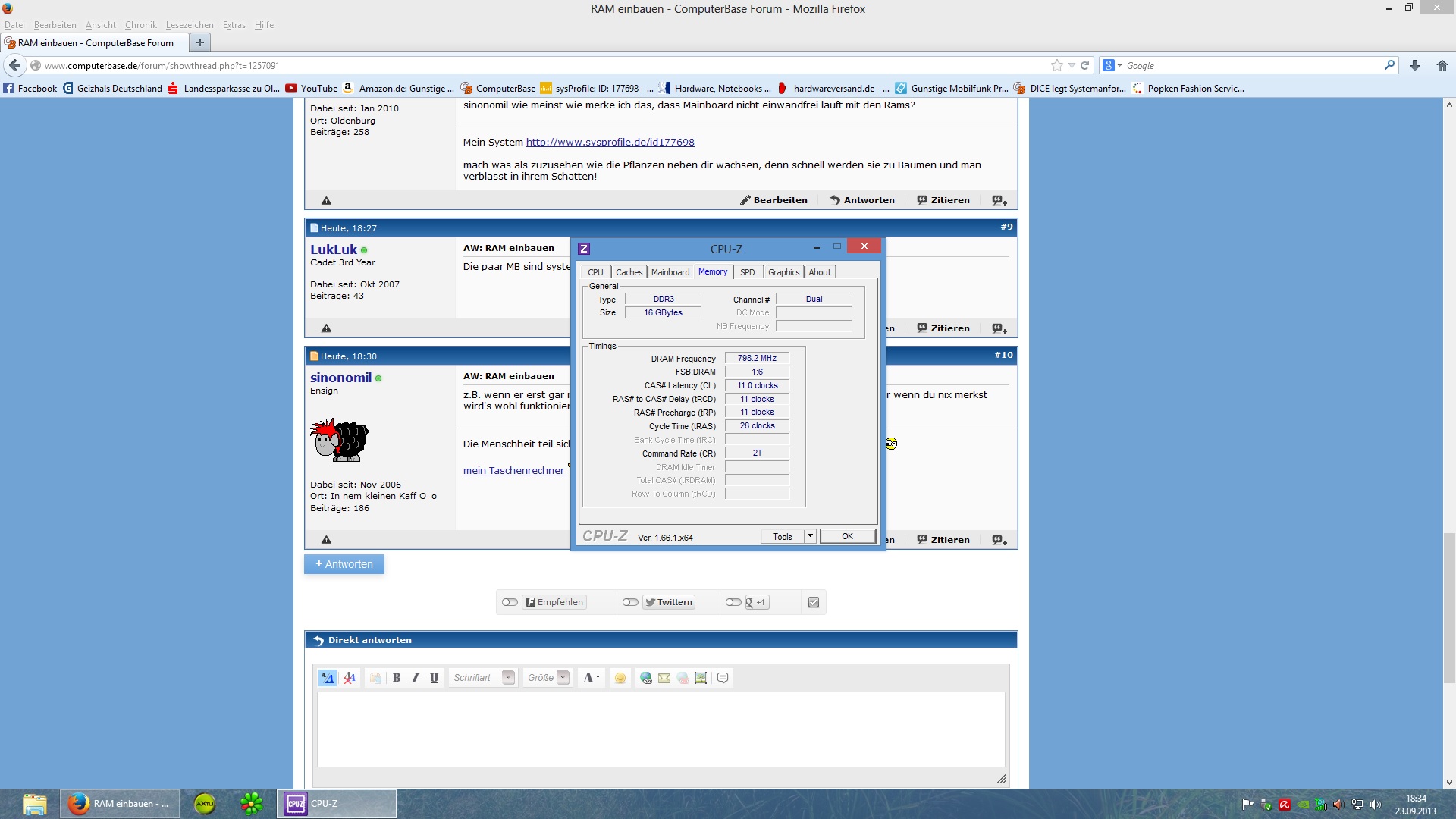Click the insert image icon

tap(701, 678)
